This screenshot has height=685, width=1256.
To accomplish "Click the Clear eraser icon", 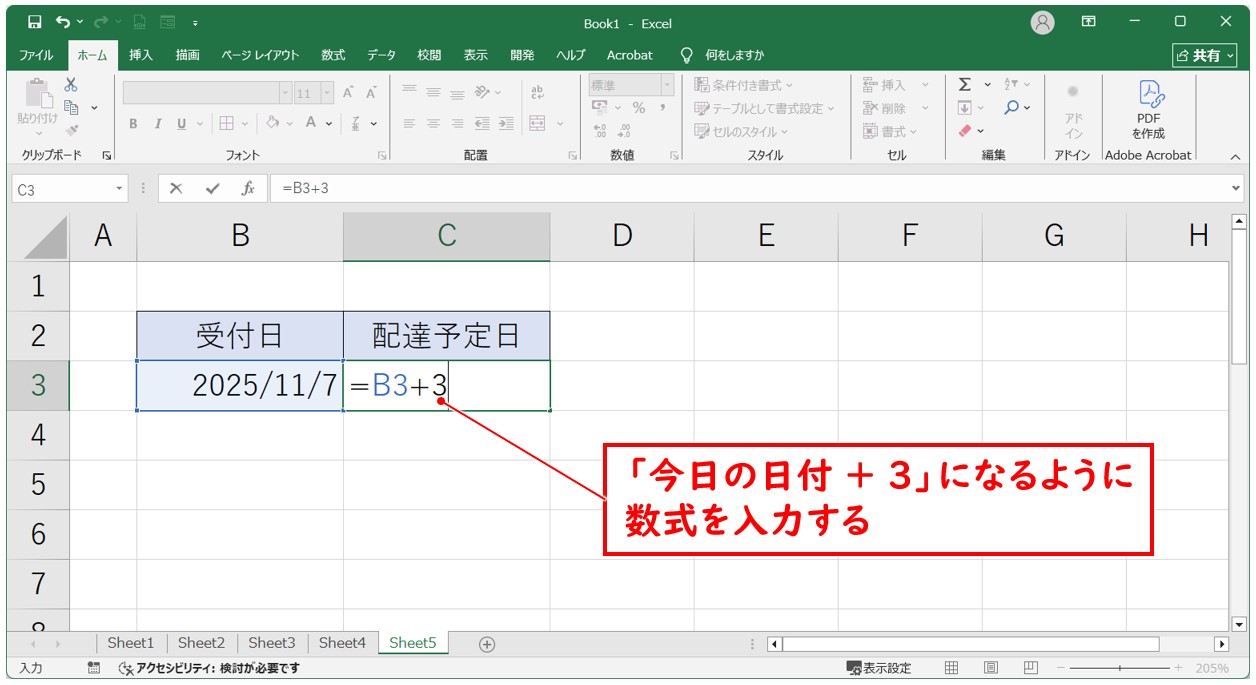I will [x=966, y=130].
